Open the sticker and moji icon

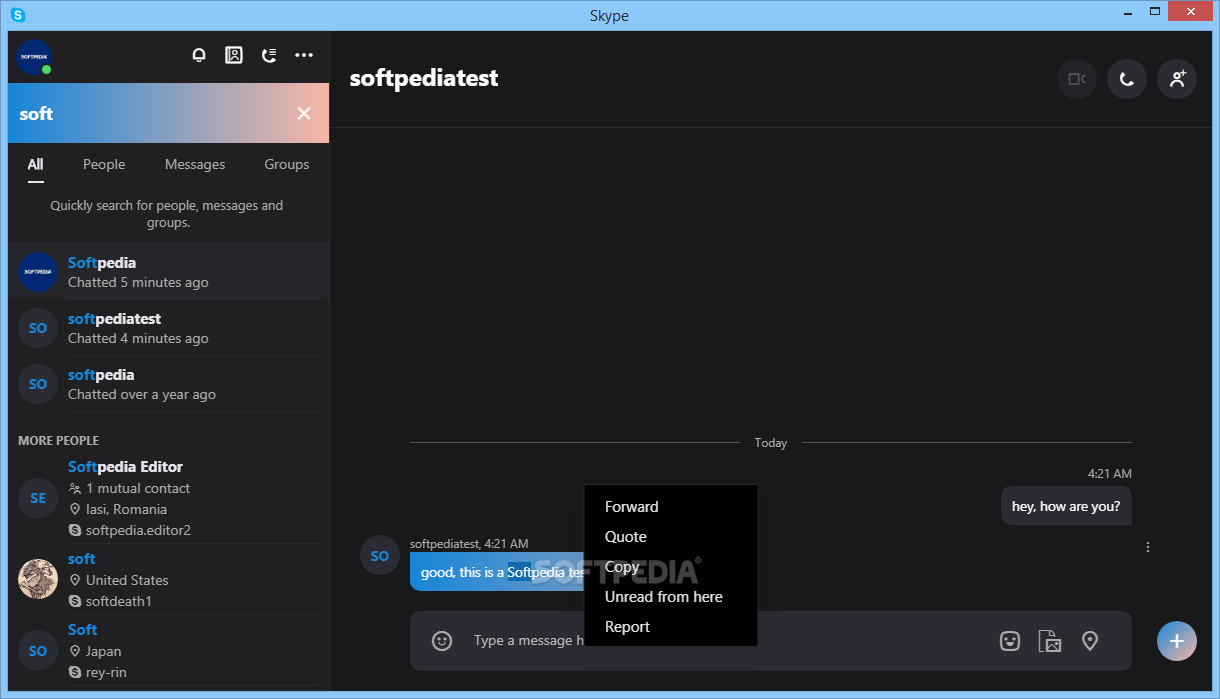tap(1010, 641)
